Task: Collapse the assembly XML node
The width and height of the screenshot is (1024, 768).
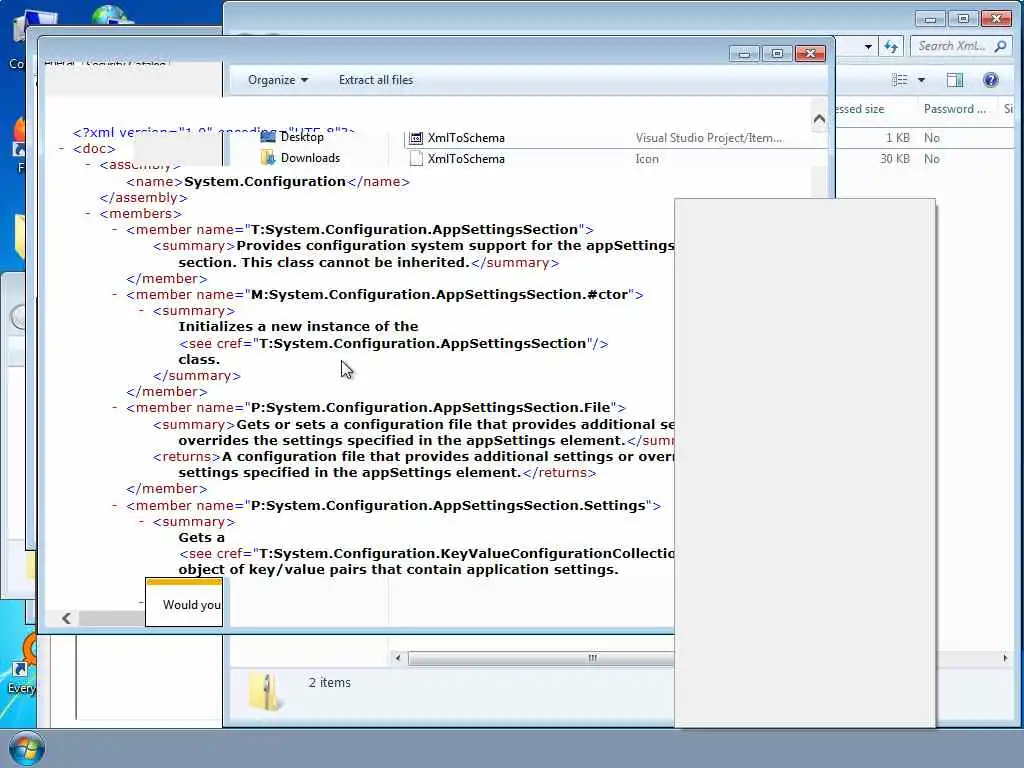Action: click(x=88, y=165)
